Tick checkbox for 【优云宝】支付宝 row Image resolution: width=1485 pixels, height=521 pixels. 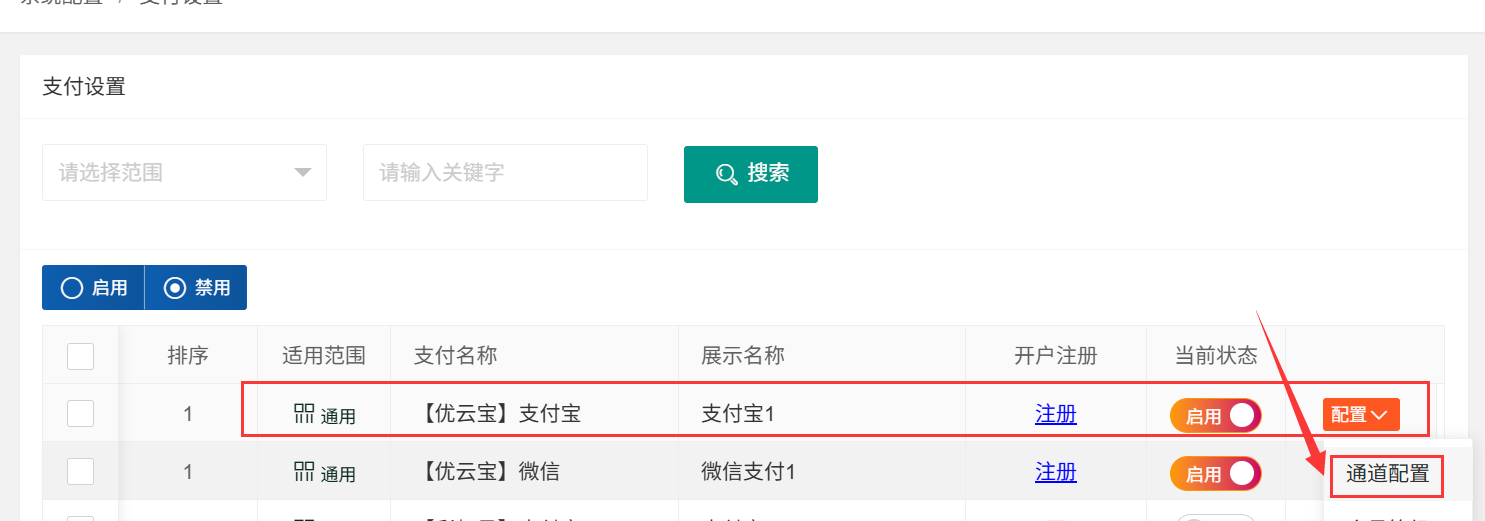coord(80,414)
